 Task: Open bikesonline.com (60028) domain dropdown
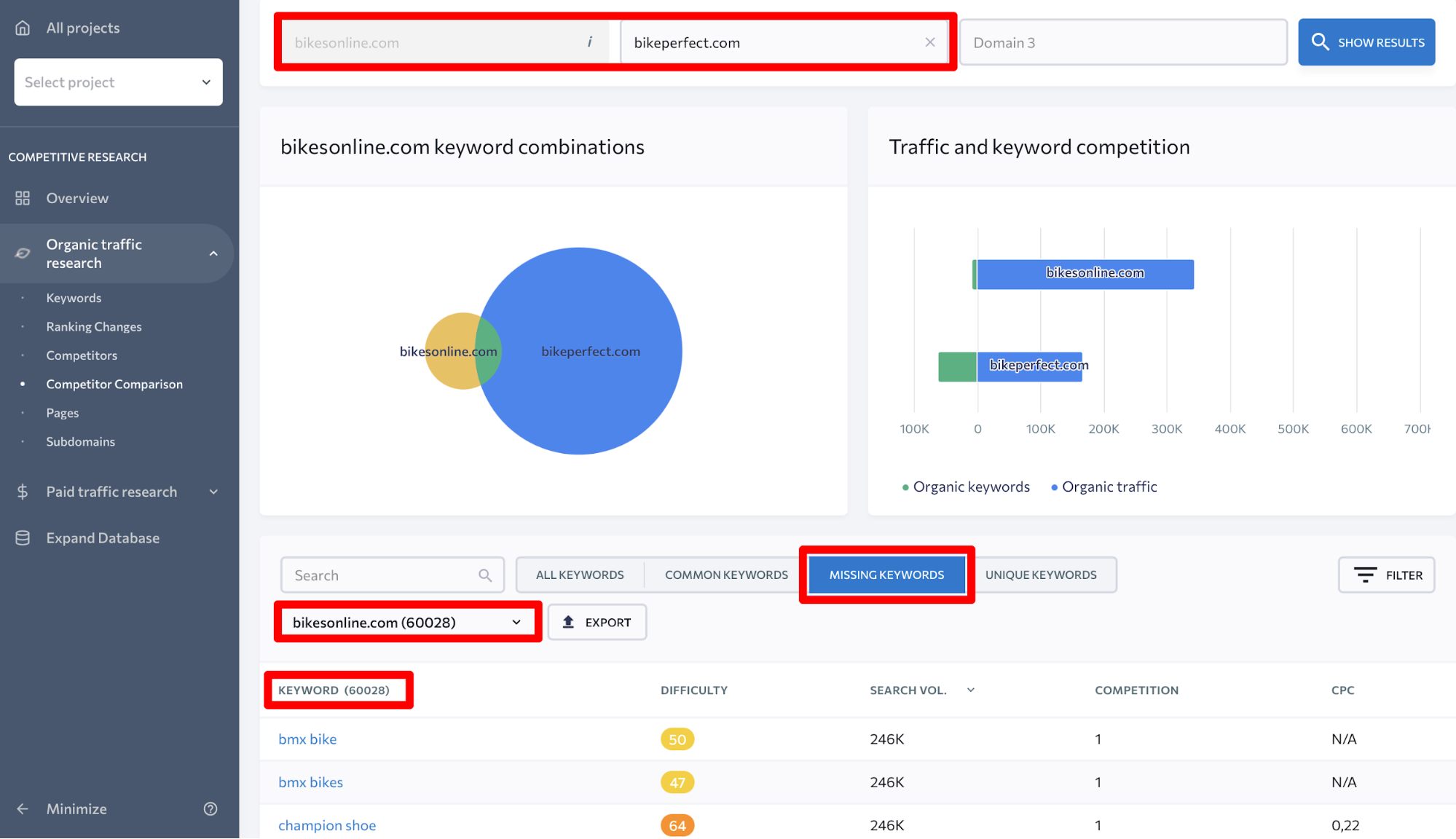click(x=407, y=623)
